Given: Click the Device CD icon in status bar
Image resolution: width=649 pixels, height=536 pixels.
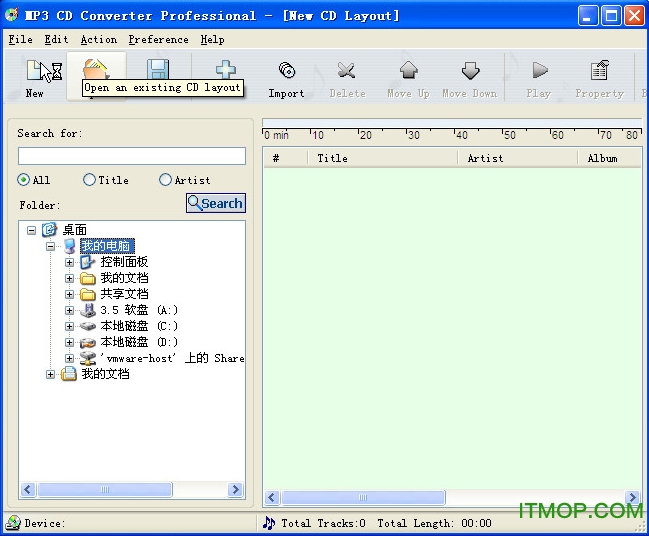Looking at the screenshot, I should pyautogui.click(x=14, y=523).
